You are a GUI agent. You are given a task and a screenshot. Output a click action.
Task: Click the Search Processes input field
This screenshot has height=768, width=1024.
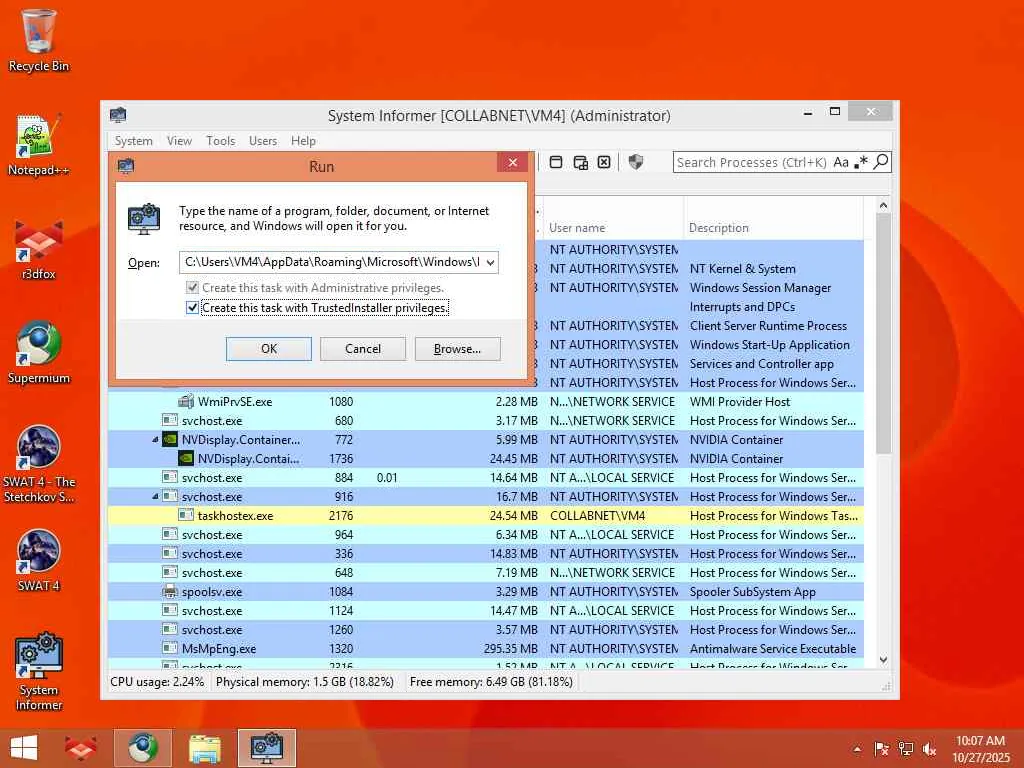click(751, 162)
